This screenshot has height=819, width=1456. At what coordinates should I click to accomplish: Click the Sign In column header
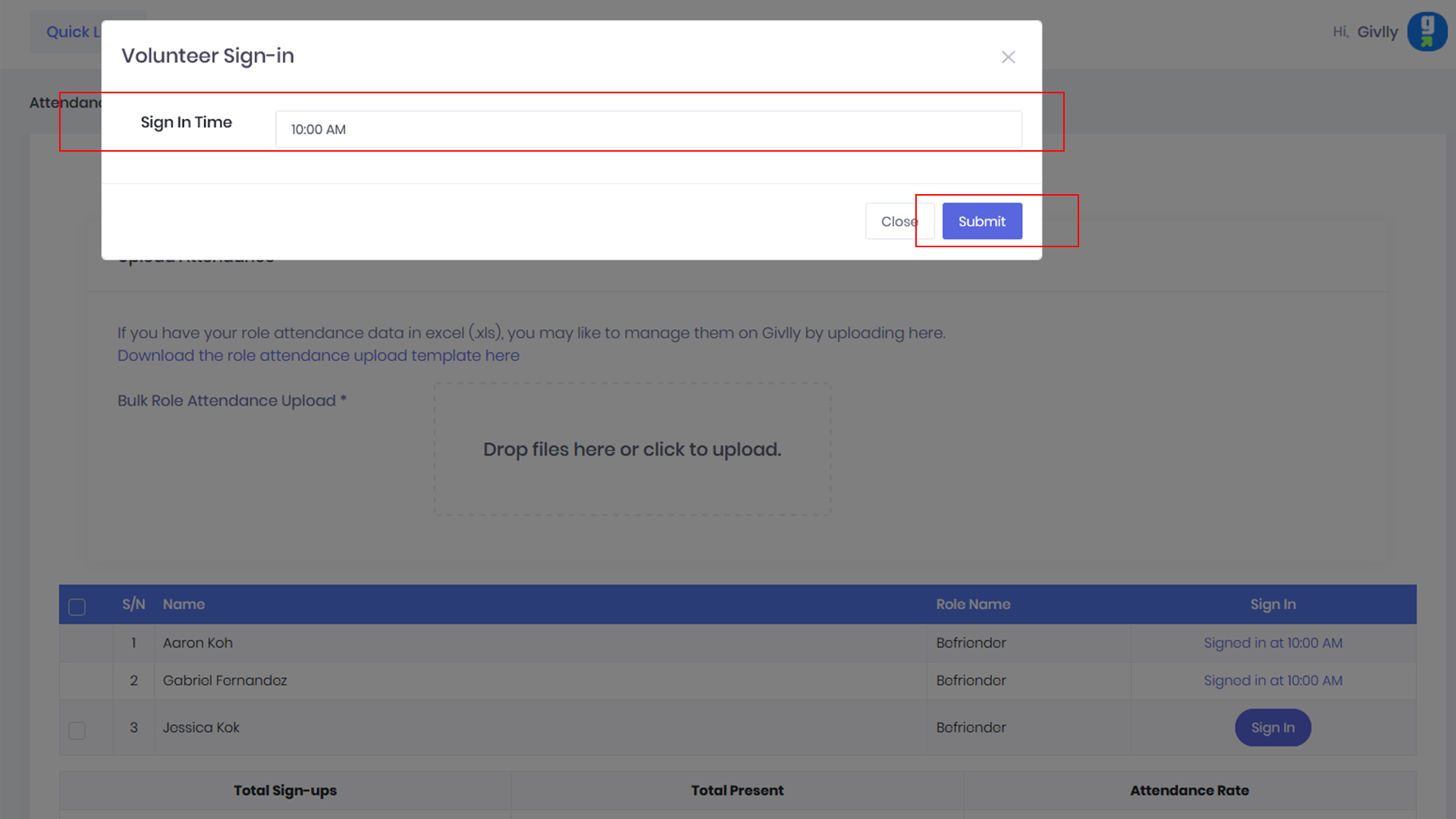pyautogui.click(x=1272, y=604)
